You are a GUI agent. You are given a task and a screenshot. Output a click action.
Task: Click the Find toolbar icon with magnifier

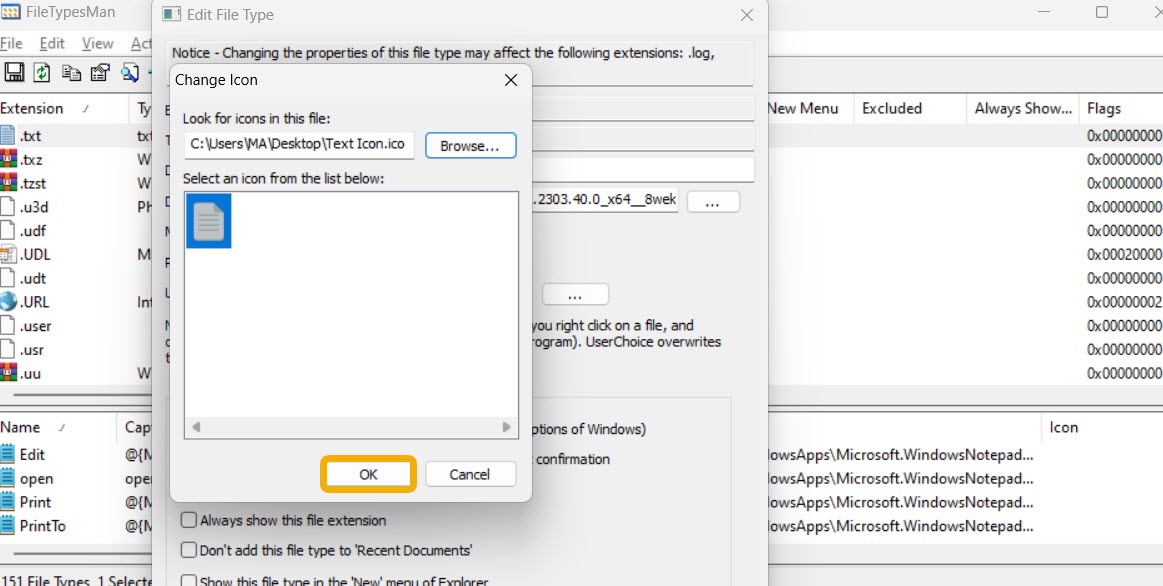(129, 72)
